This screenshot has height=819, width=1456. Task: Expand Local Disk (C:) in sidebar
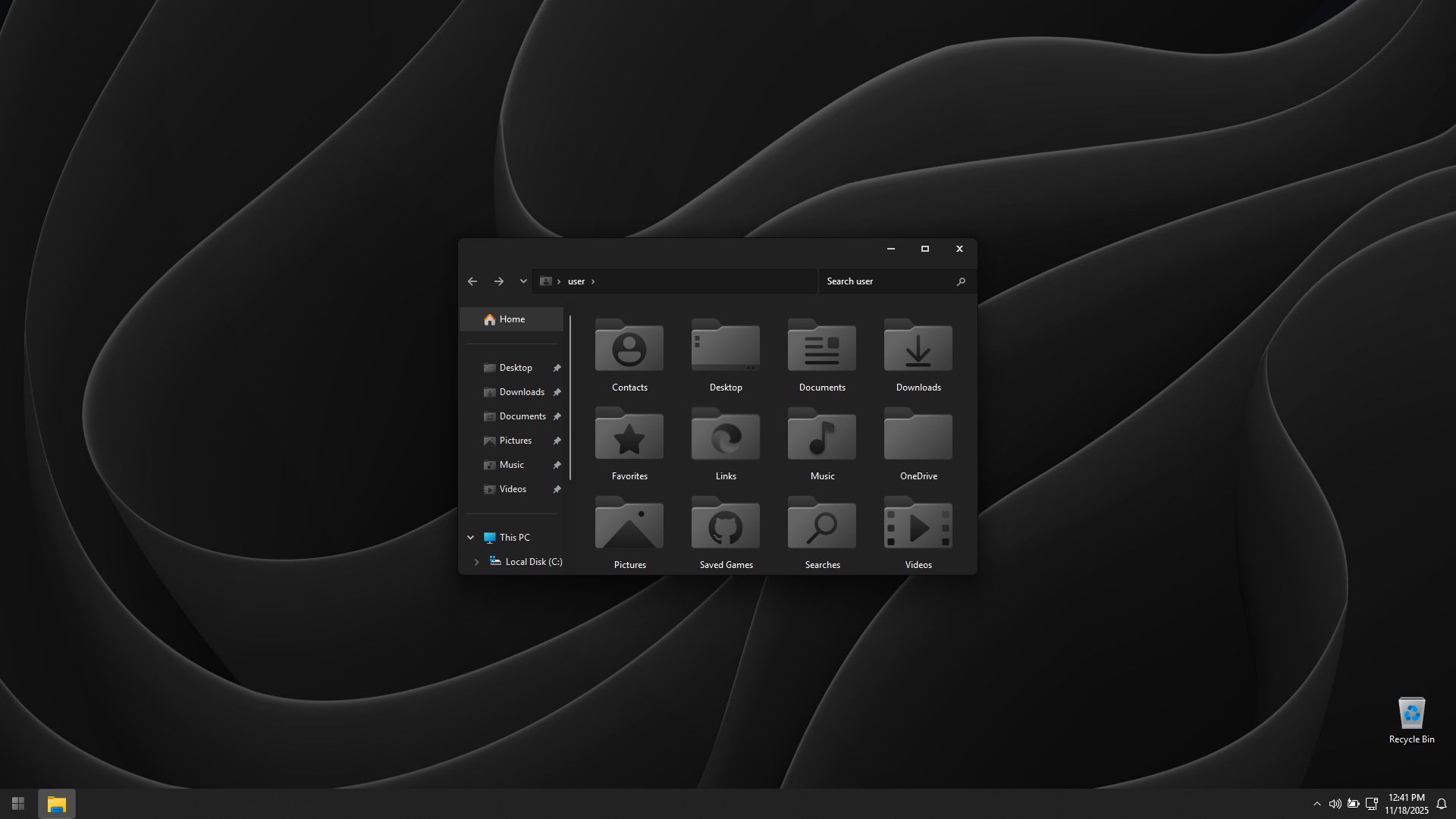[476, 562]
